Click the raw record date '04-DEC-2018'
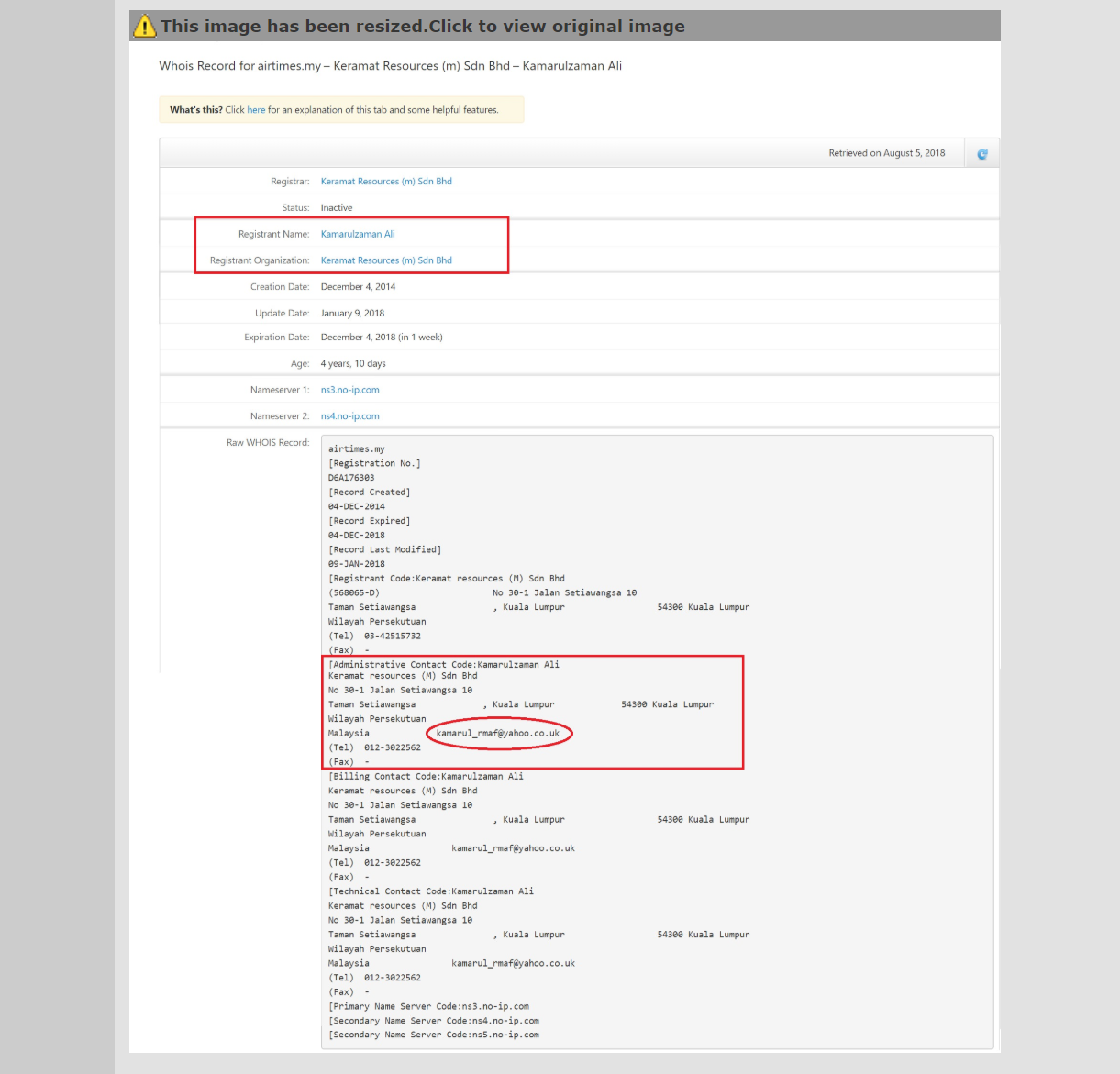The image size is (1120, 1074). [x=357, y=536]
